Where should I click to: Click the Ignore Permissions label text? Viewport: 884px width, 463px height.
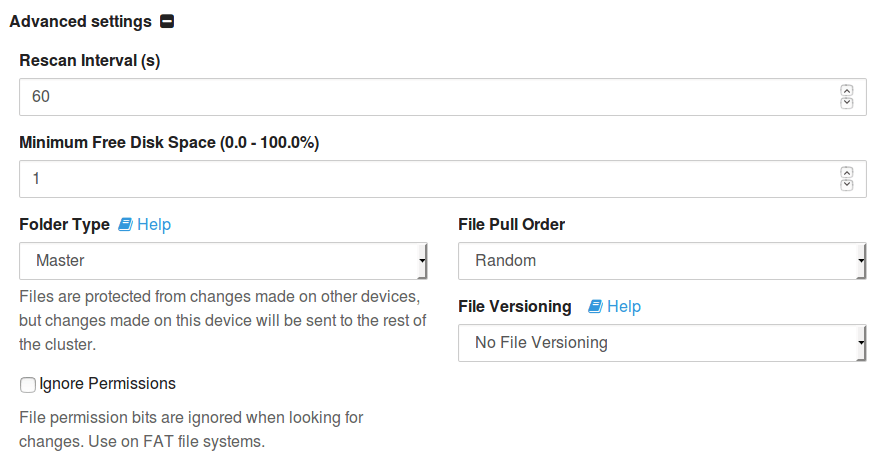click(x=107, y=384)
